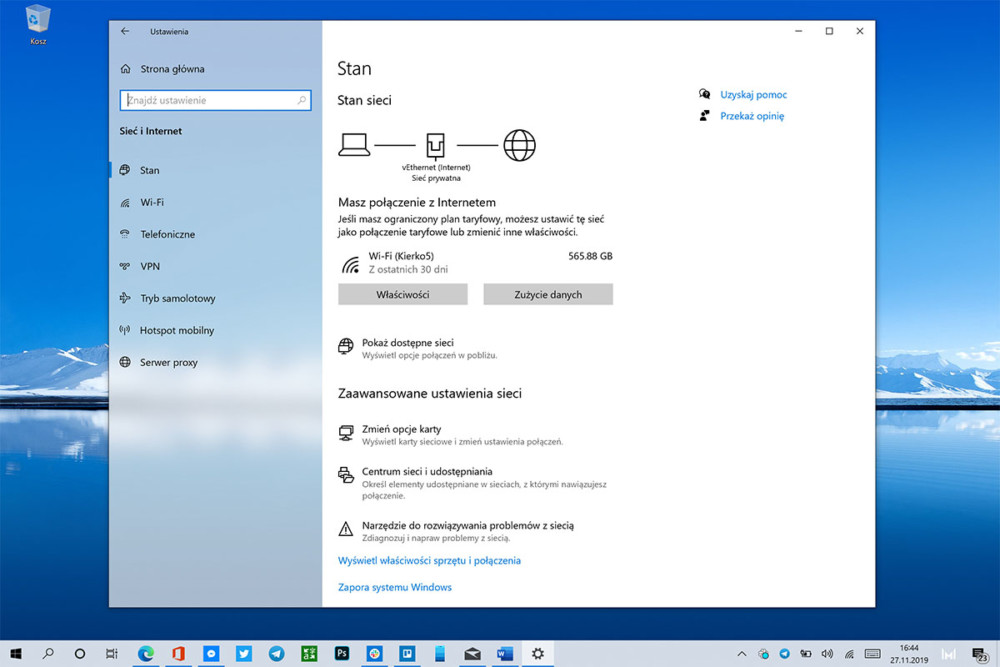Click the 565.88 GB data usage value
Image resolution: width=1000 pixels, height=667 pixels.
pyautogui.click(x=590, y=256)
